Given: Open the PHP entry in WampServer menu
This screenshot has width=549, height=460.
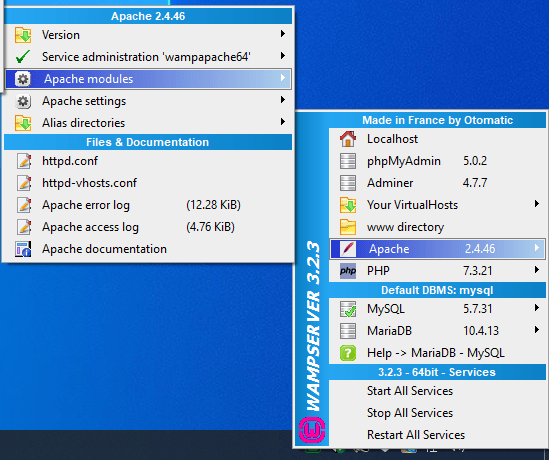Looking at the screenshot, I should (437, 271).
